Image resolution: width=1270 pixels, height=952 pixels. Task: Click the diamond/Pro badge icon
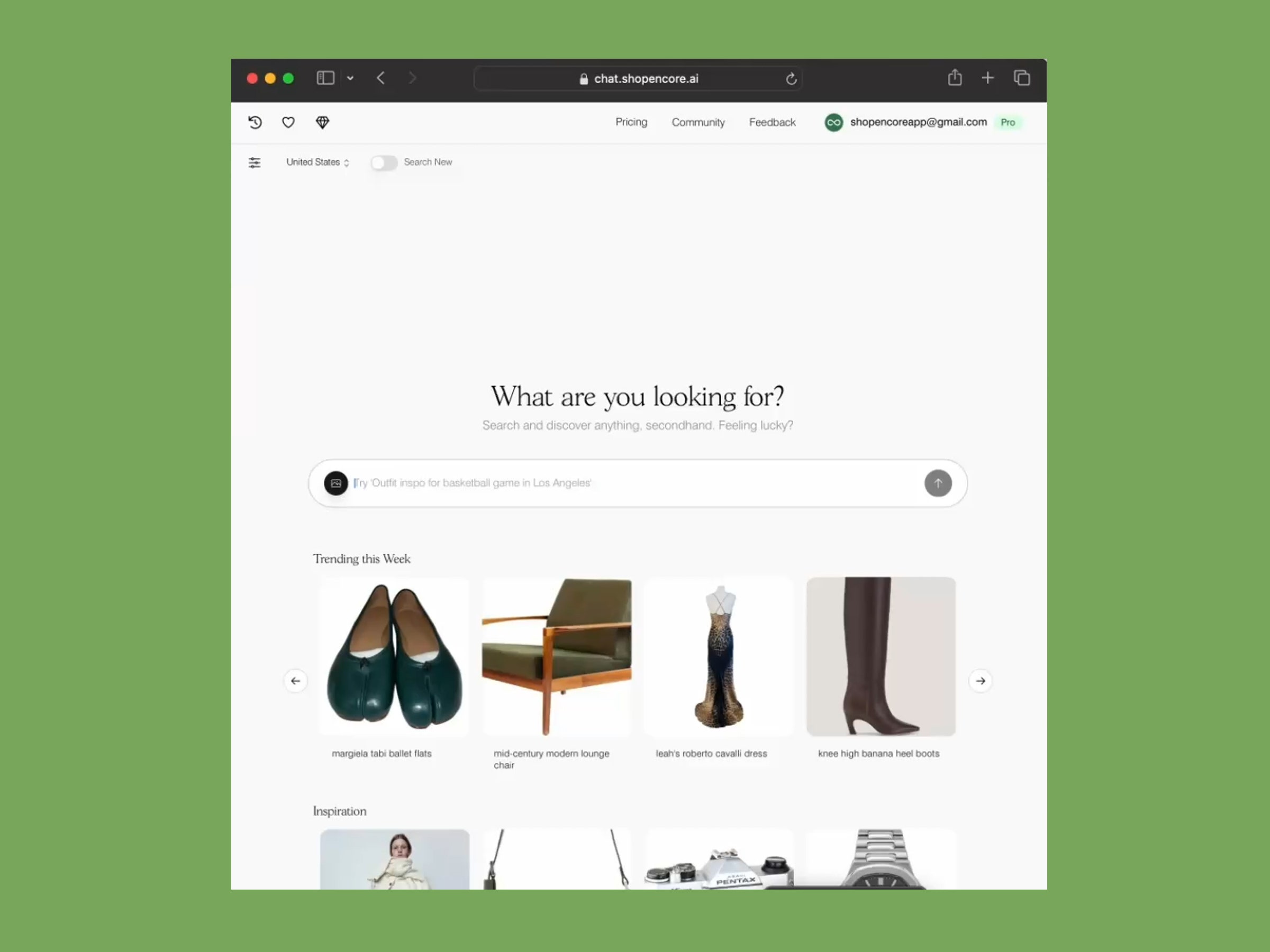coord(322,122)
